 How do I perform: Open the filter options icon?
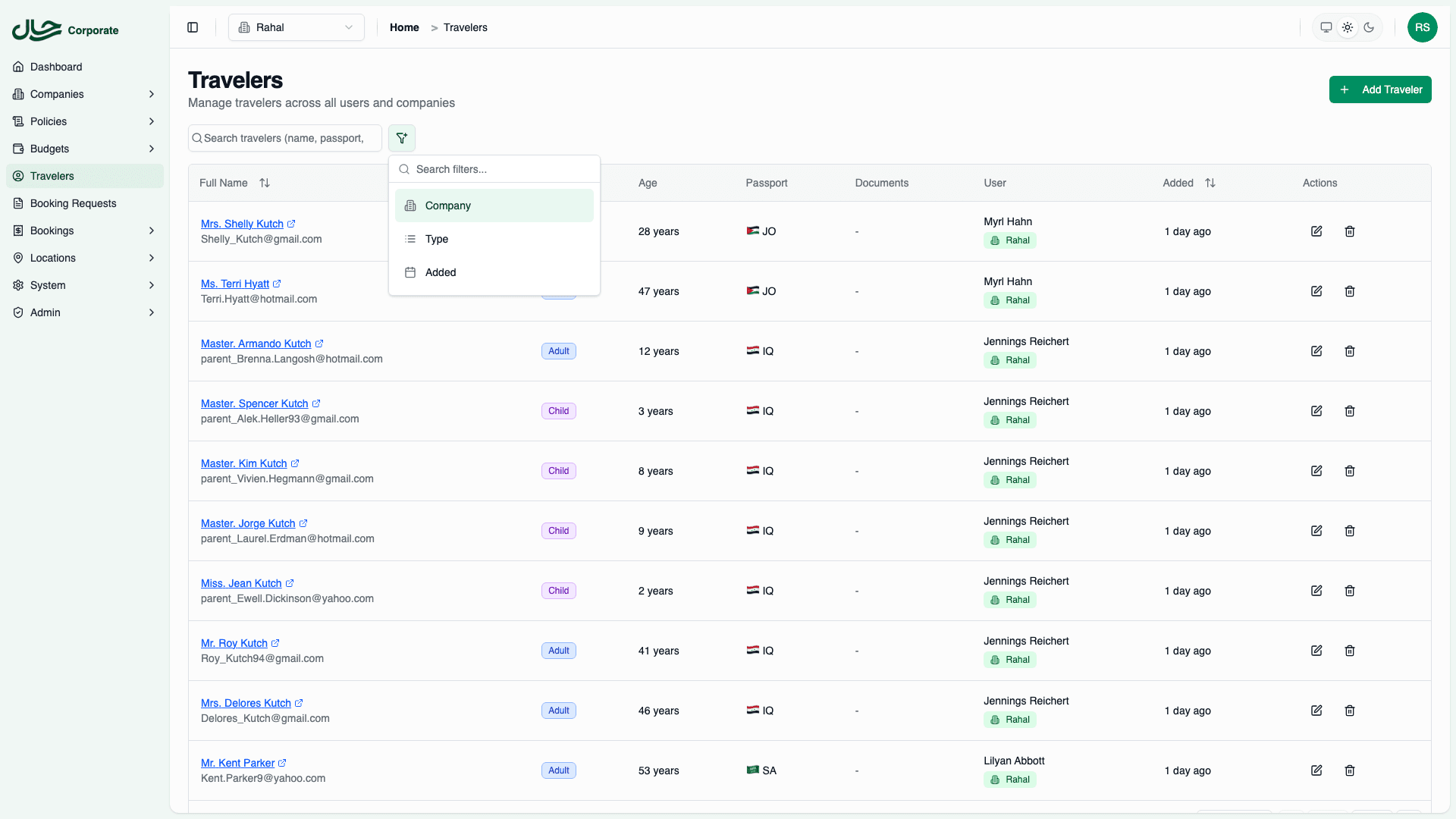pyautogui.click(x=402, y=138)
